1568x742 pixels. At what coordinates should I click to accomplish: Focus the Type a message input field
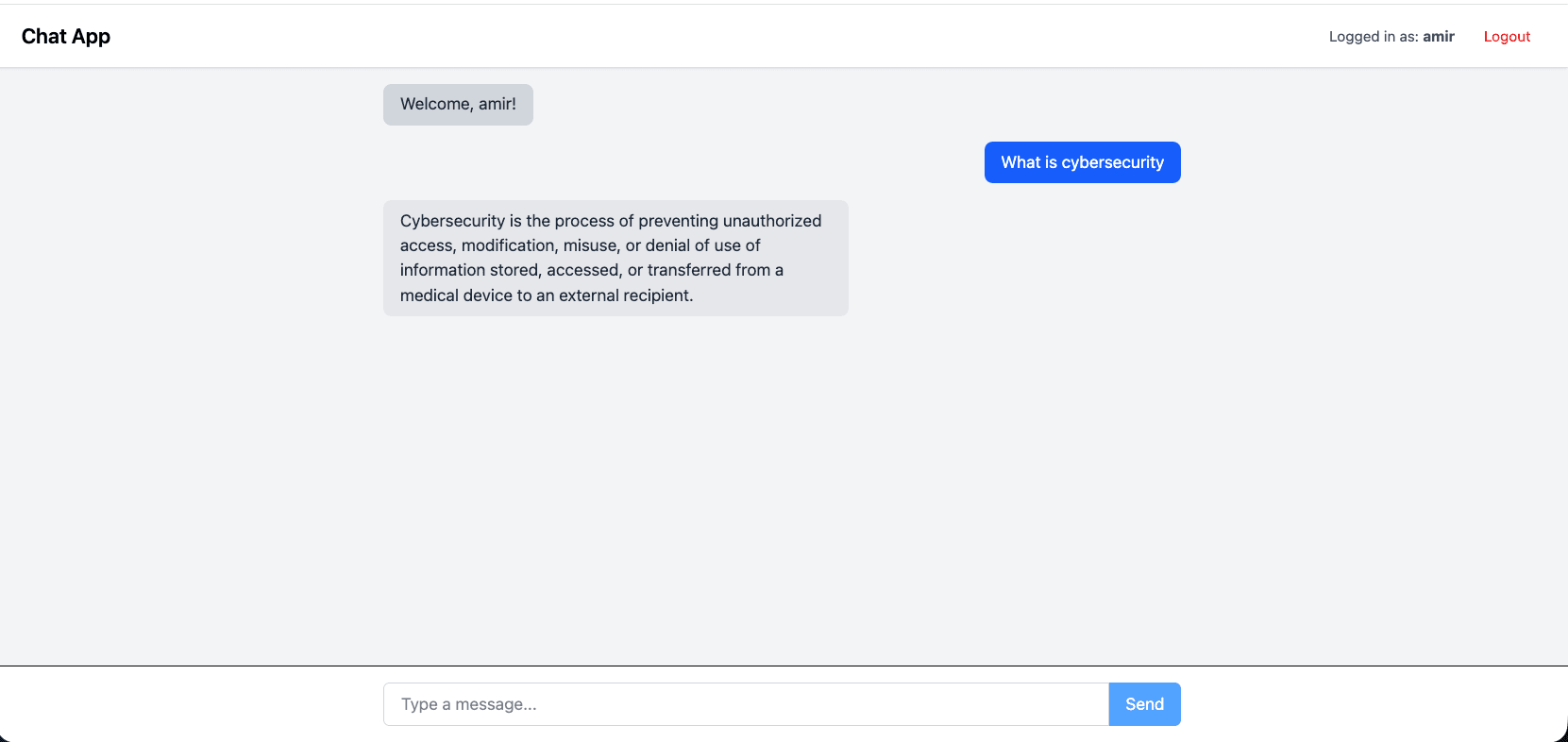pyautogui.click(x=746, y=704)
